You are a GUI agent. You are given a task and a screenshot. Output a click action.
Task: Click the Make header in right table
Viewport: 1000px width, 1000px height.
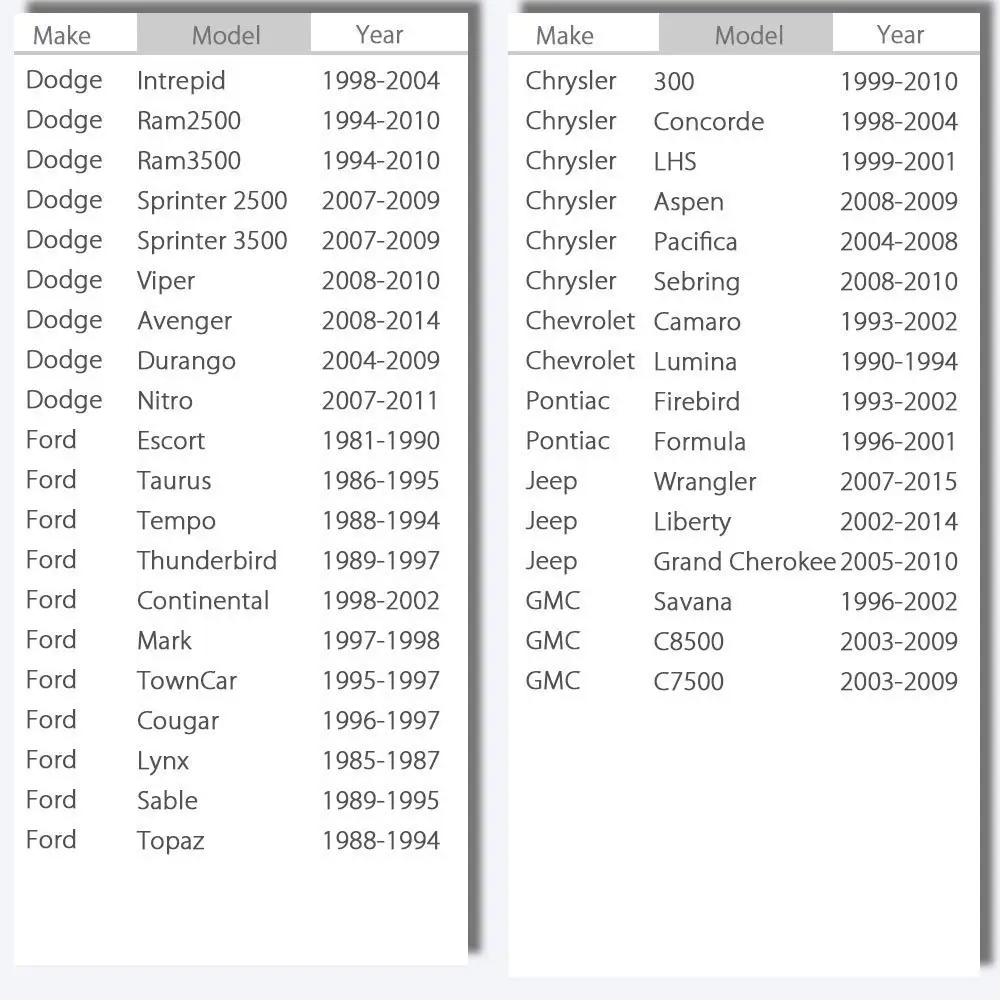(x=564, y=35)
